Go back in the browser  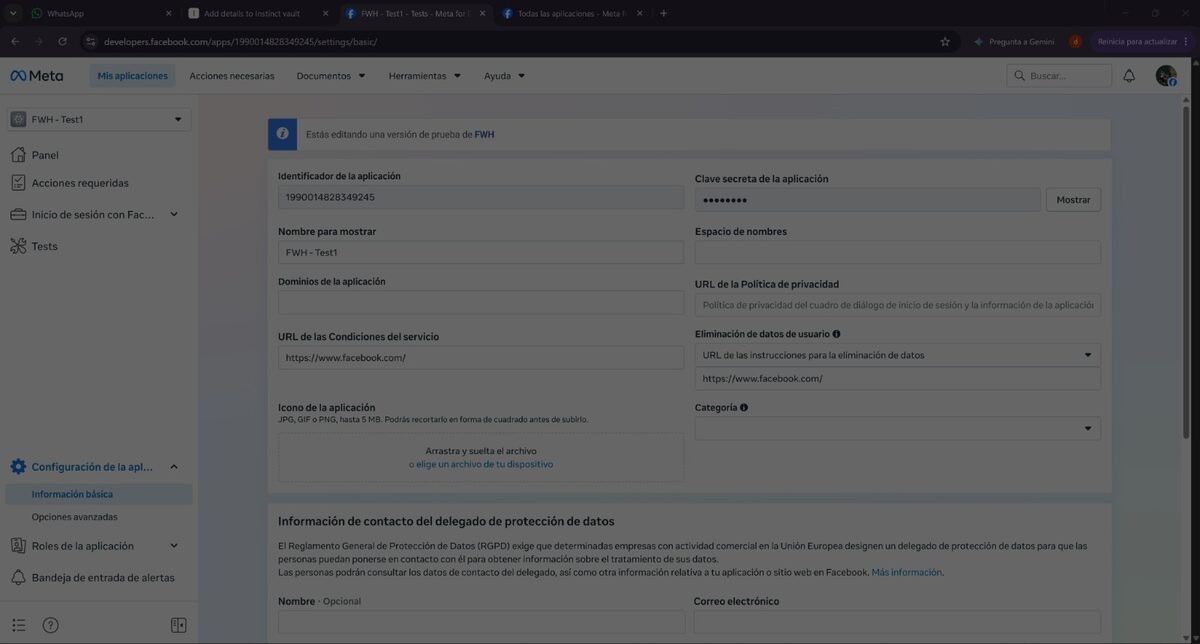tap(15, 42)
